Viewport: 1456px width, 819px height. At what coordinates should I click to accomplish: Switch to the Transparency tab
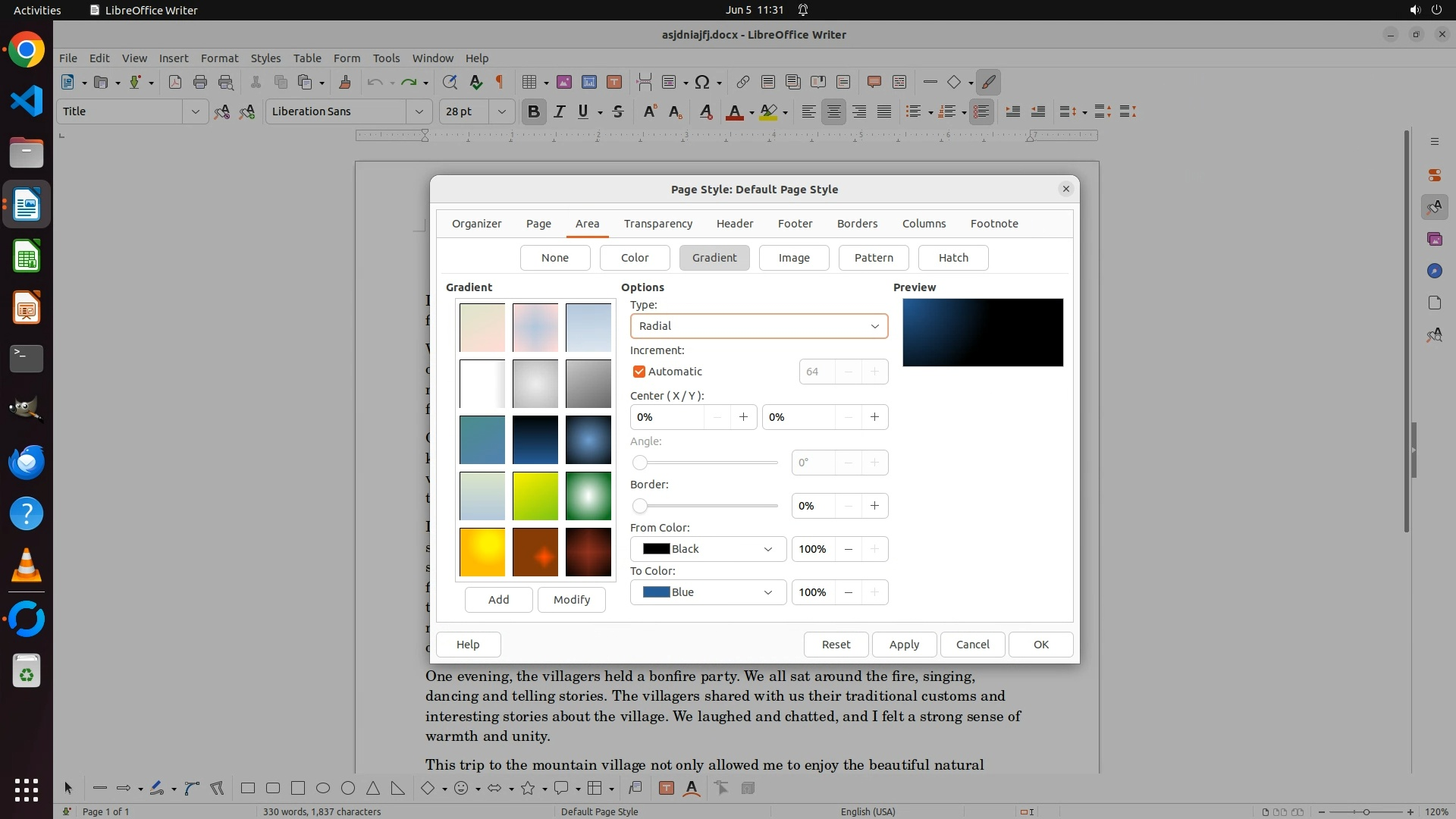(657, 224)
